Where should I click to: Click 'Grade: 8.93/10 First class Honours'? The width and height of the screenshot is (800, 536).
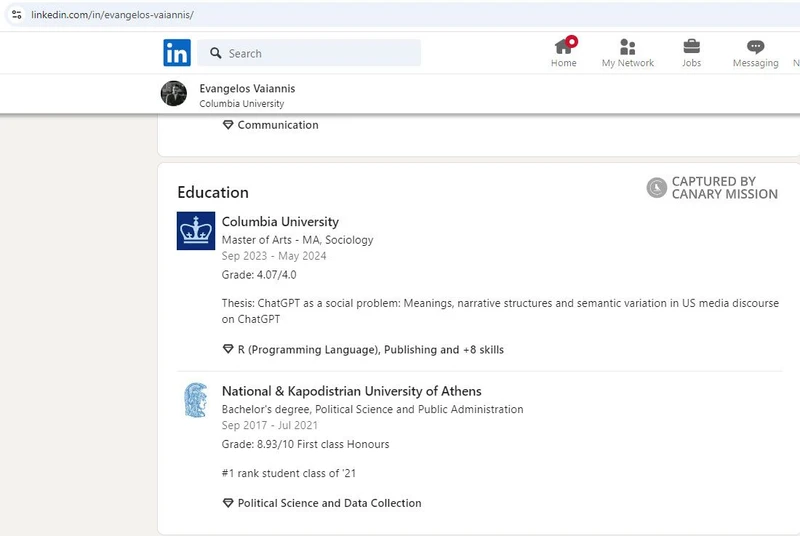coord(305,444)
